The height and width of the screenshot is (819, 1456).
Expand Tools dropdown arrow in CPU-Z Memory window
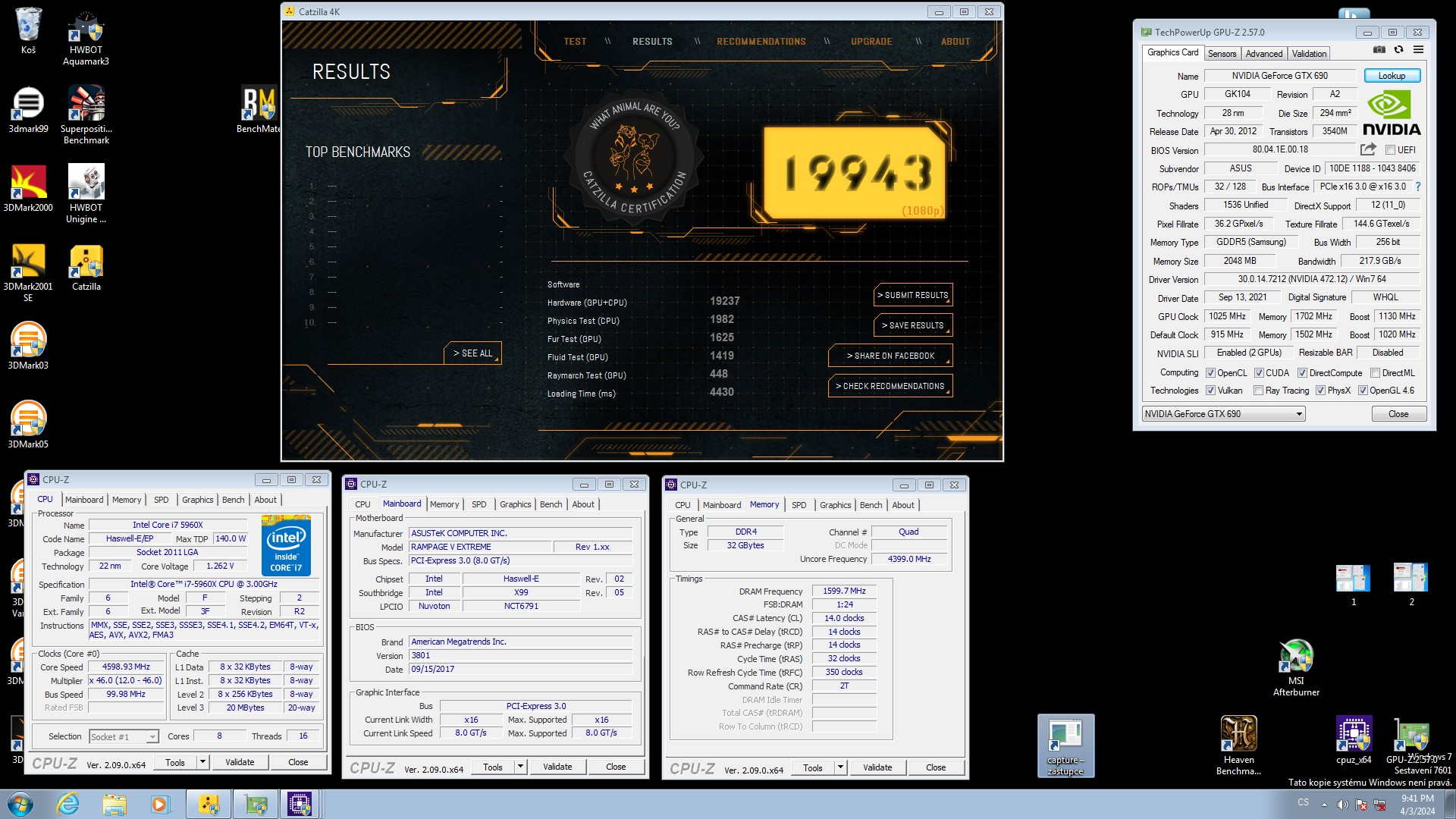[840, 767]
